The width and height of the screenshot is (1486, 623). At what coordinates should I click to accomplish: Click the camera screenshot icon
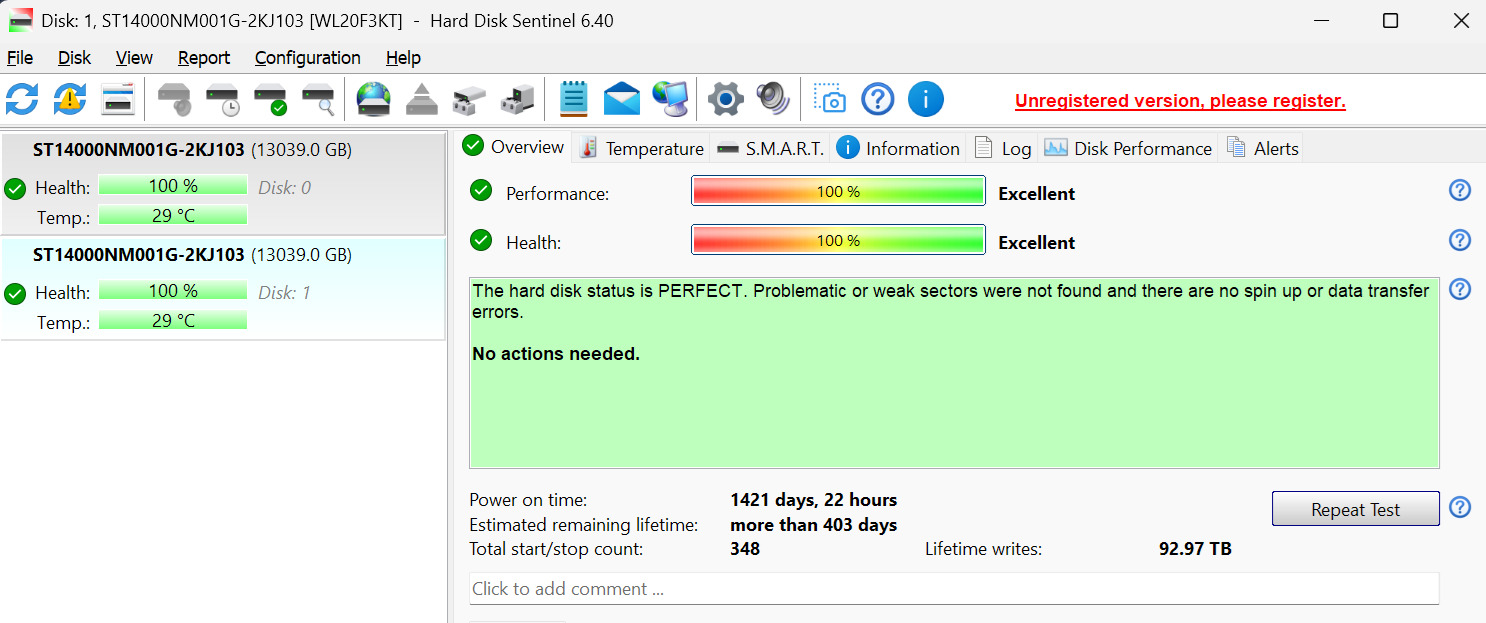(x=830, y=99)
